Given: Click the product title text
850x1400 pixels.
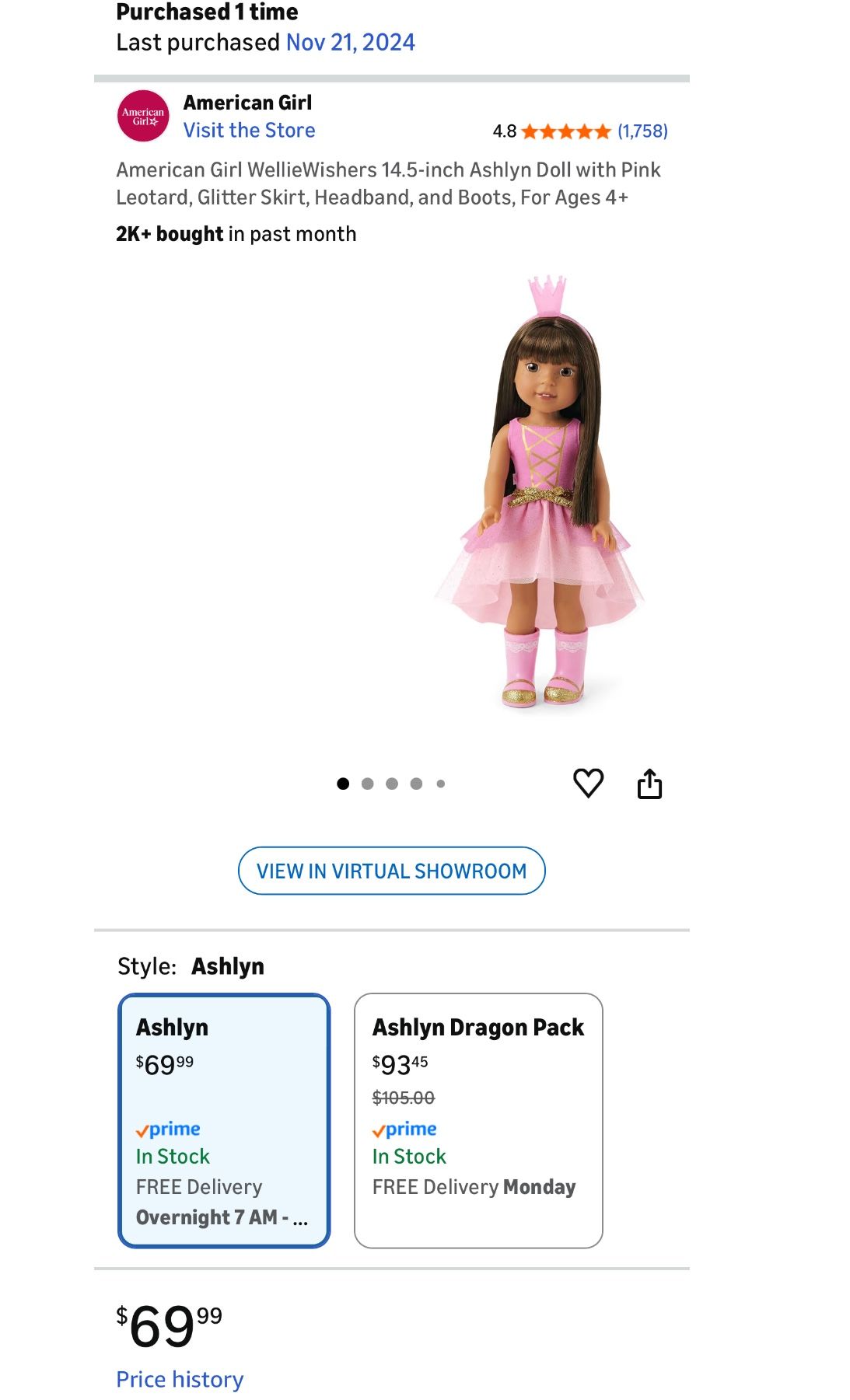Looking at the screenshot, I should point(388,183).
